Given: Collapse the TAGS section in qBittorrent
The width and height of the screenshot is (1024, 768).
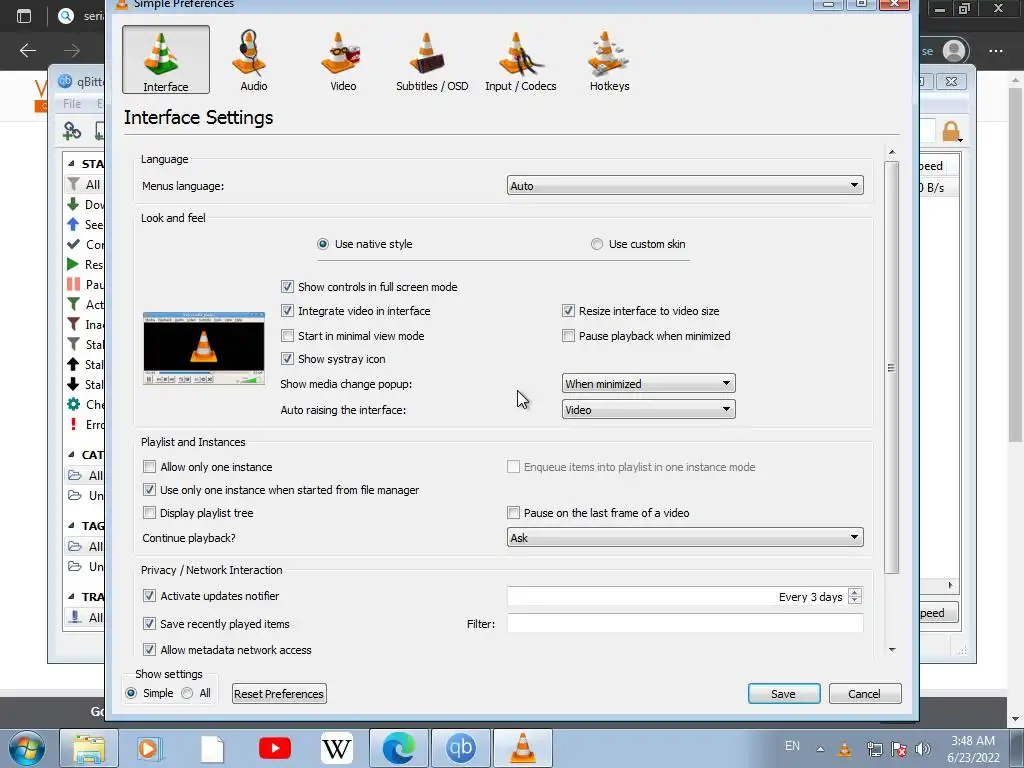Looking at the screenshot, I should [x=71, y=526].
